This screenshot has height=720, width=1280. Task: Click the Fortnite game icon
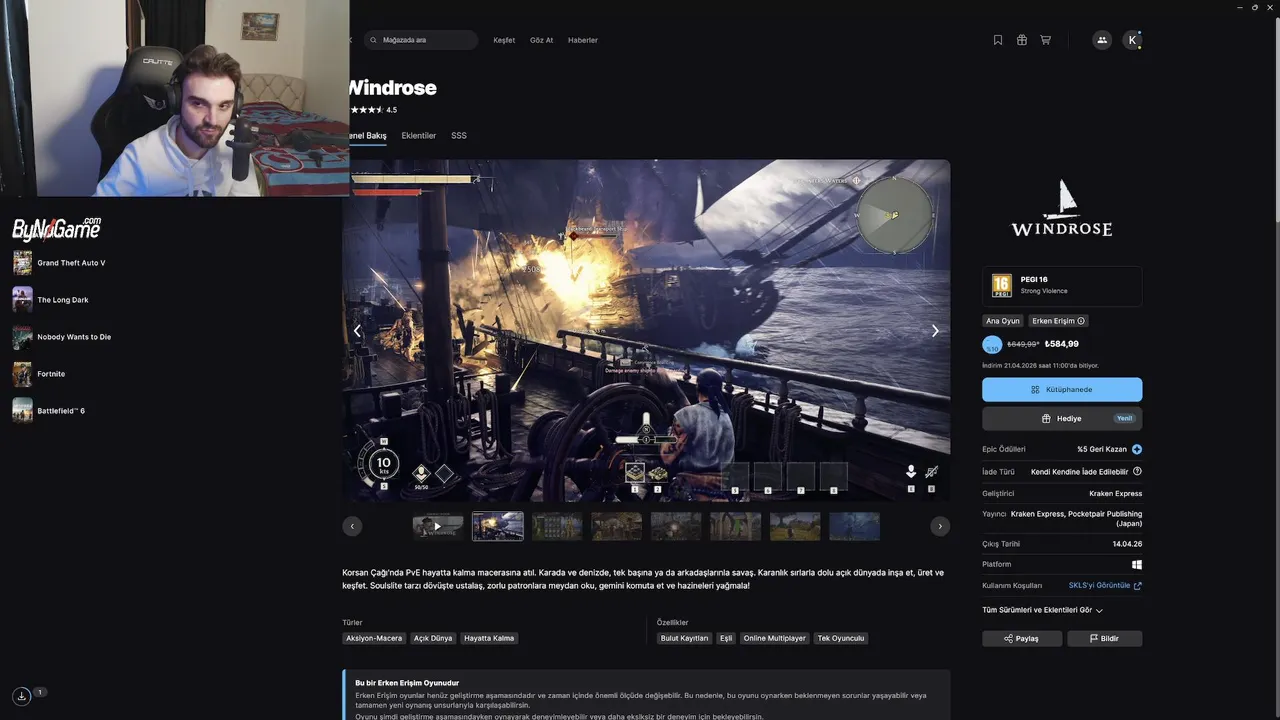coord(22,374)
